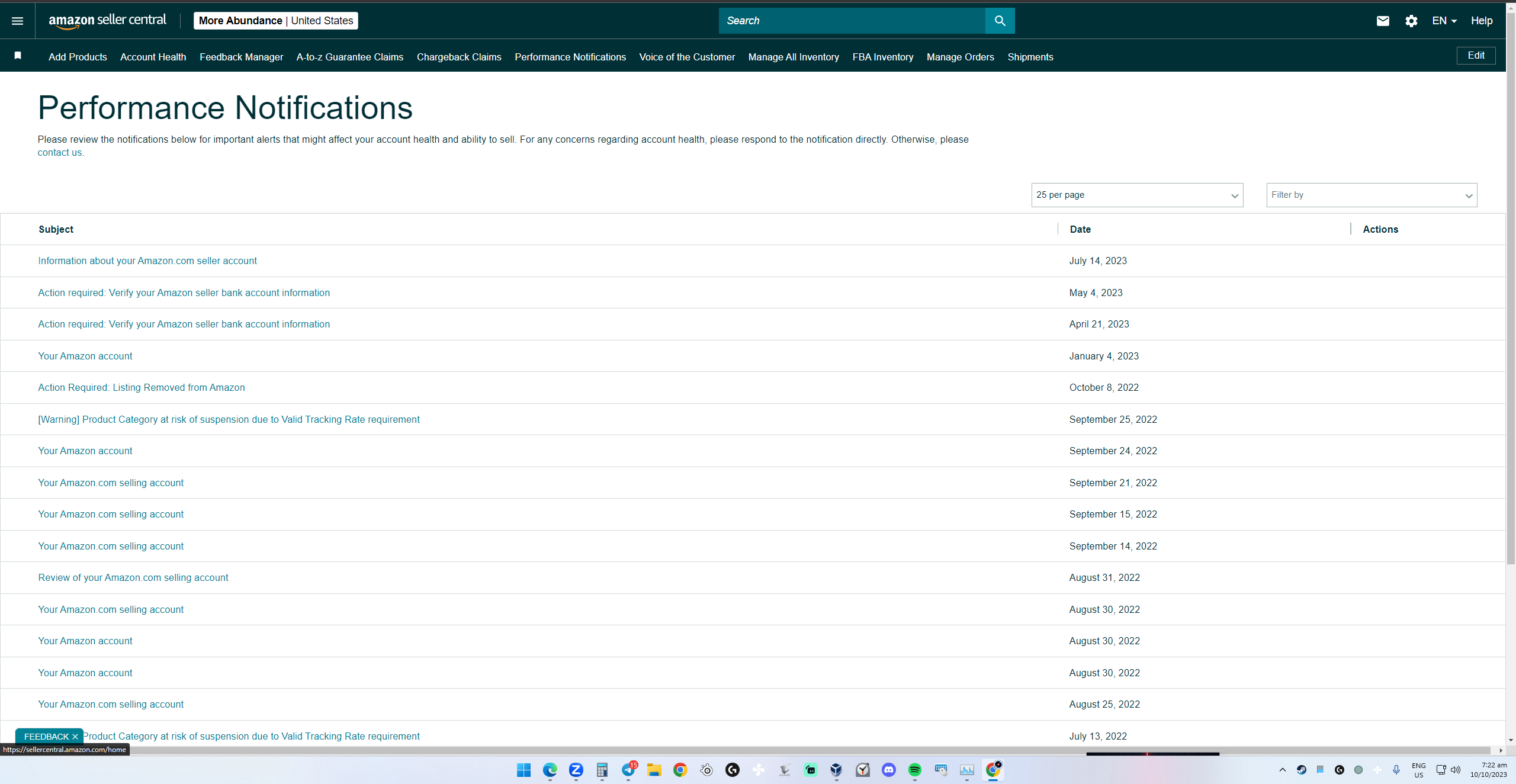Open the EN language selector
Image resolution: width=1516 pixels, height=784 pixels.
1444,21
